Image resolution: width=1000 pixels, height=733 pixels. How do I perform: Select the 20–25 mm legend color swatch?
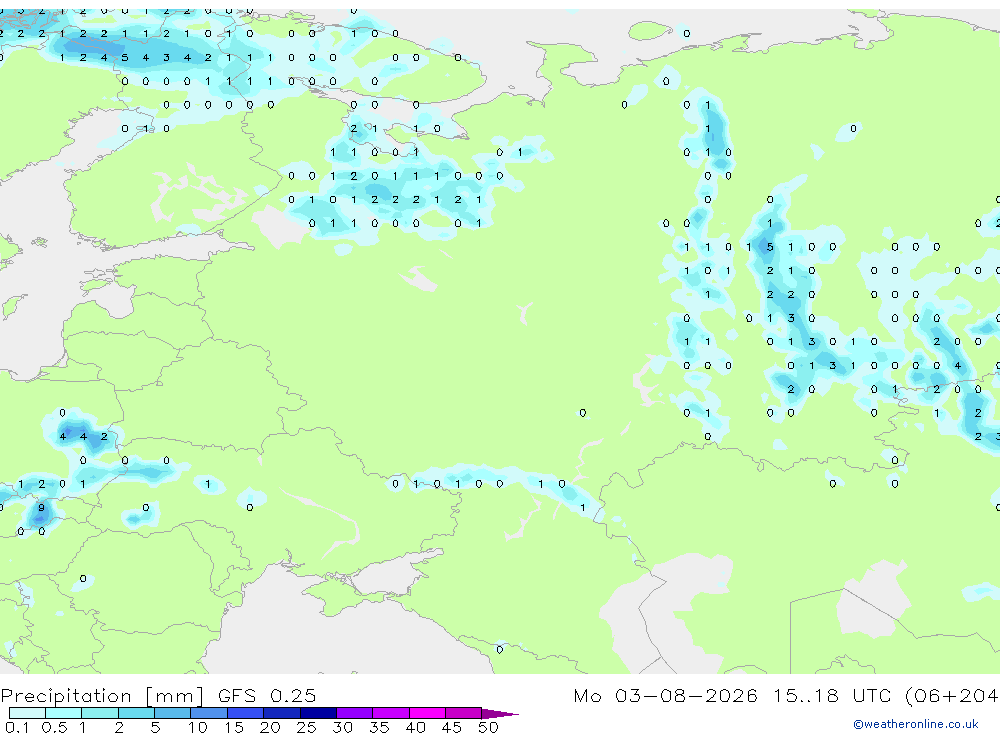[282, 713]
